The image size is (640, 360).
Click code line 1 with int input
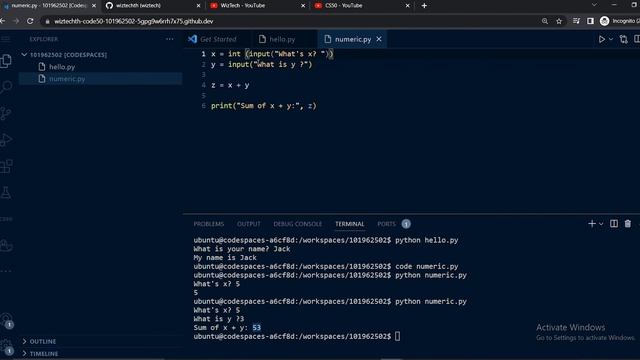[x=272, y=54]
